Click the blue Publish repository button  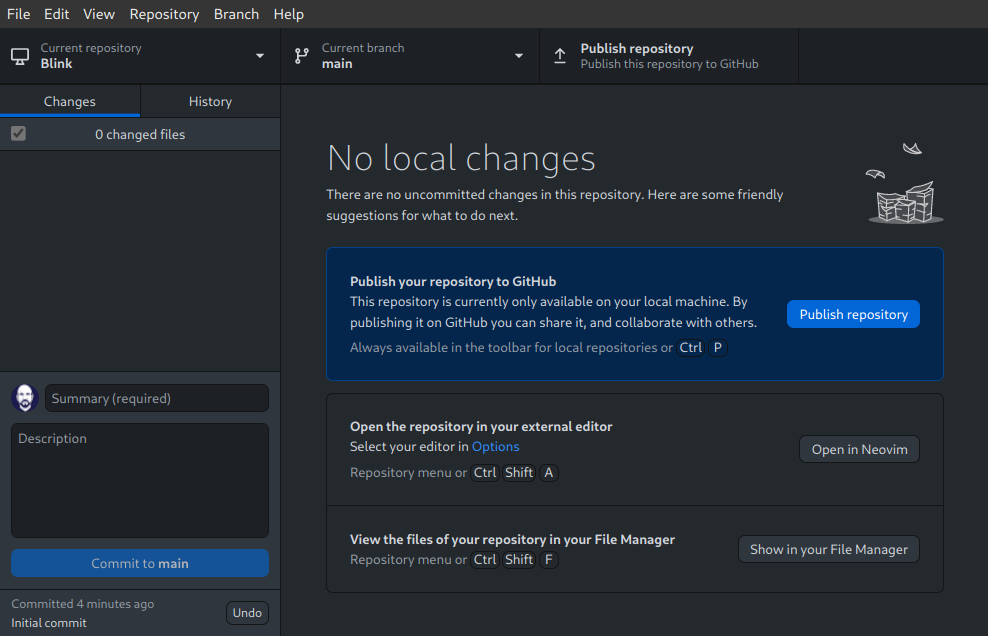[x=853, y=314]
